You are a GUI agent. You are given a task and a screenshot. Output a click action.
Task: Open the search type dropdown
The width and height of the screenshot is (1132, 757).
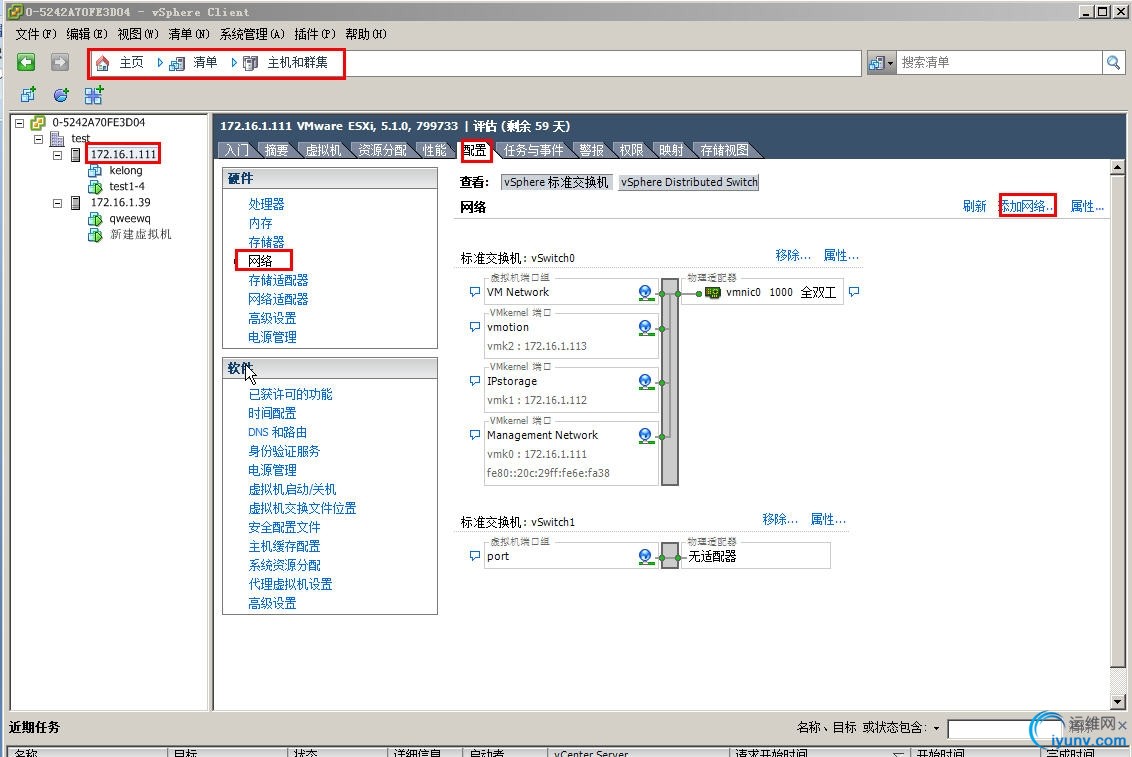click(x=881, y=63)
